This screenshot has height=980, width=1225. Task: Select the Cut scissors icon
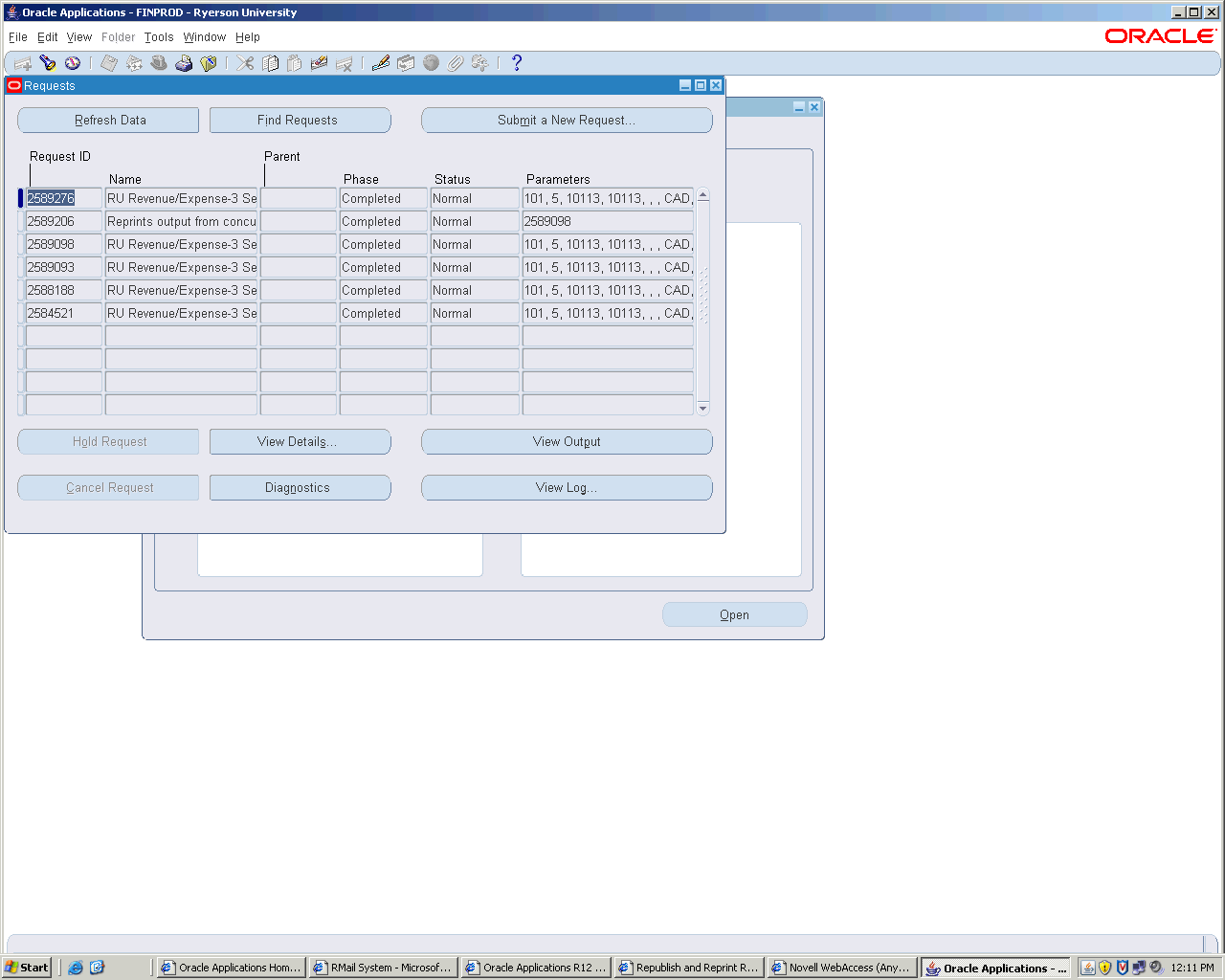(246, 63)
